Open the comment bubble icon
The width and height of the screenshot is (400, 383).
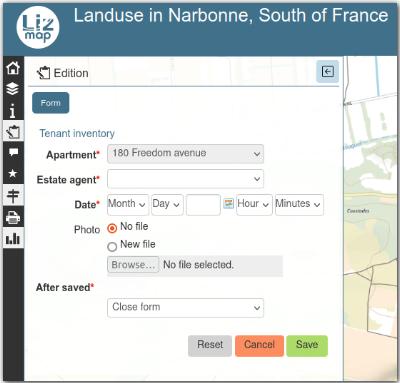coord(13,153)
